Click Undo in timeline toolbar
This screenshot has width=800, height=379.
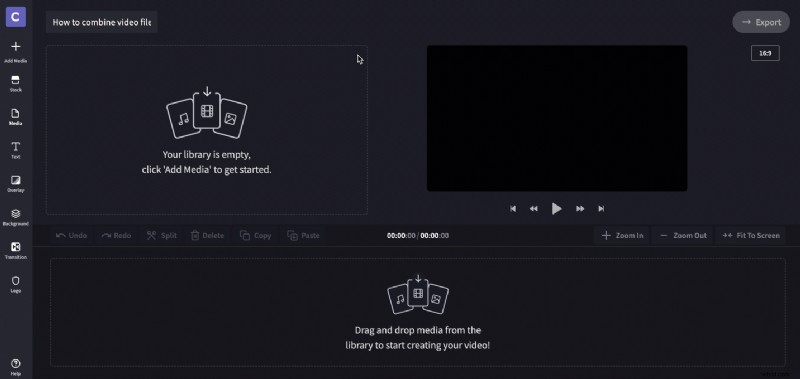coord(71,235)
